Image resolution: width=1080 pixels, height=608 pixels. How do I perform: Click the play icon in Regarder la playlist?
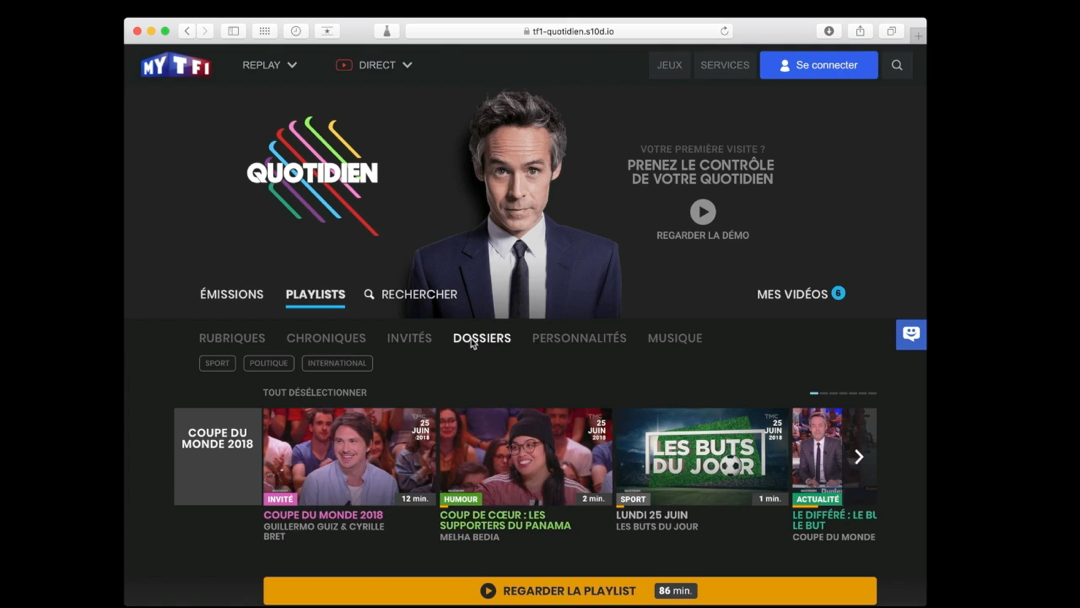pyautogui.click(x=488, y=591)
